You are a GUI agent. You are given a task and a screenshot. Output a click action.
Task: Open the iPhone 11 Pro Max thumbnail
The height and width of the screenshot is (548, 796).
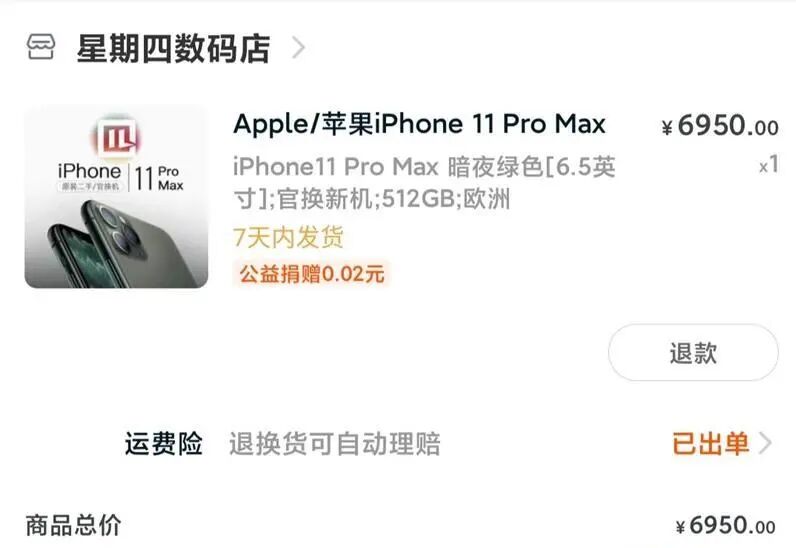coord(116,197)
